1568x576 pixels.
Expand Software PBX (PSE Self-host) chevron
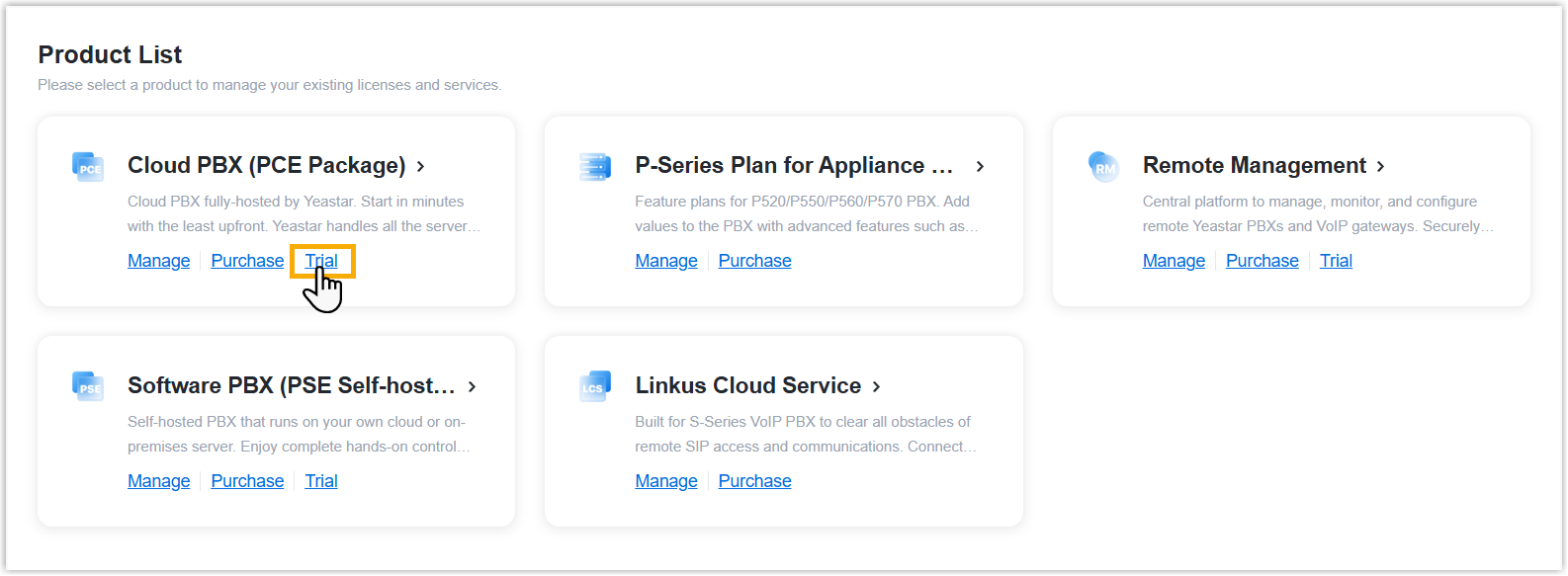point(473,386)
